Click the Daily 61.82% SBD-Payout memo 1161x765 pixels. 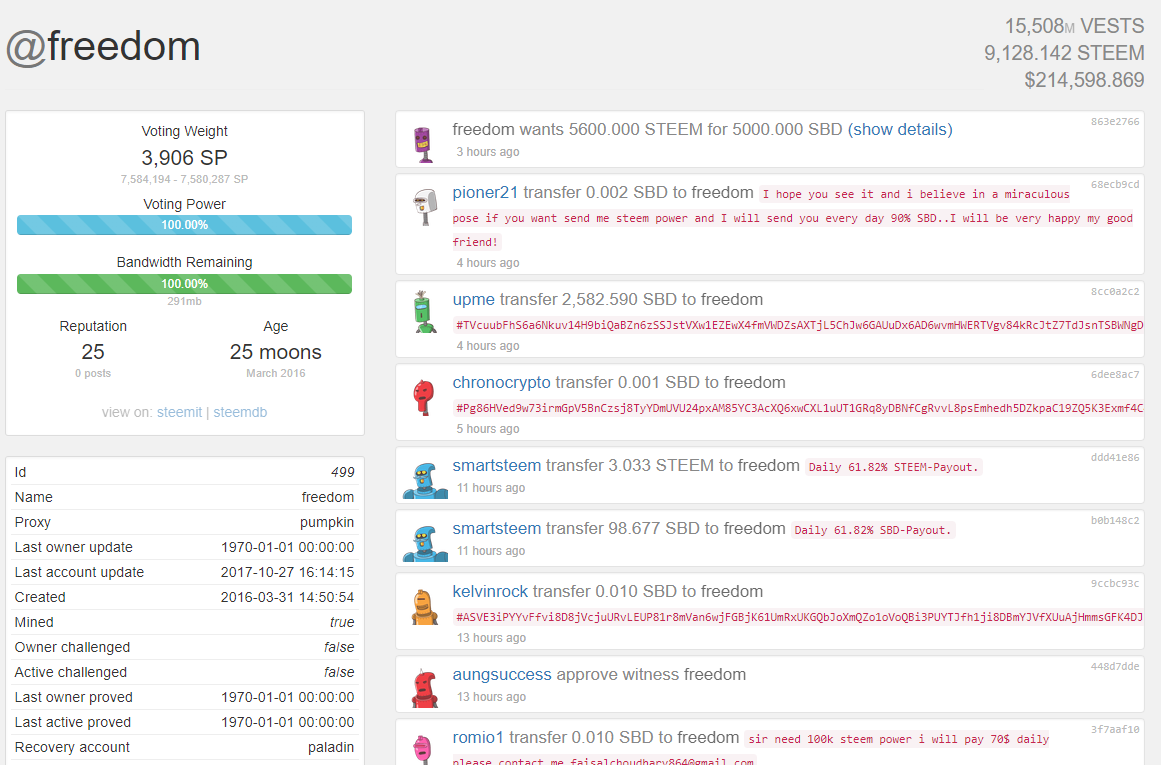tap(873, 530)
